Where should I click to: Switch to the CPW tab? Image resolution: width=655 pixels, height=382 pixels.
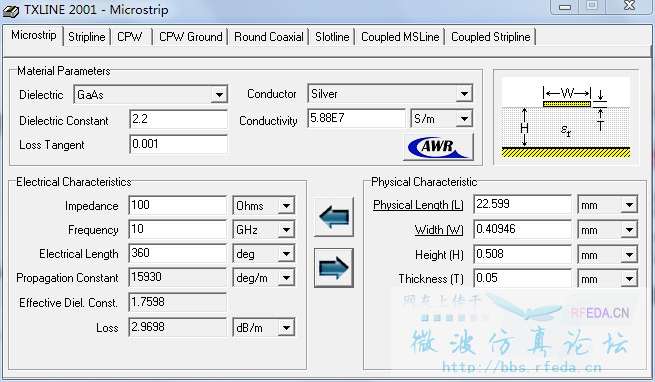tap(129, 37)
